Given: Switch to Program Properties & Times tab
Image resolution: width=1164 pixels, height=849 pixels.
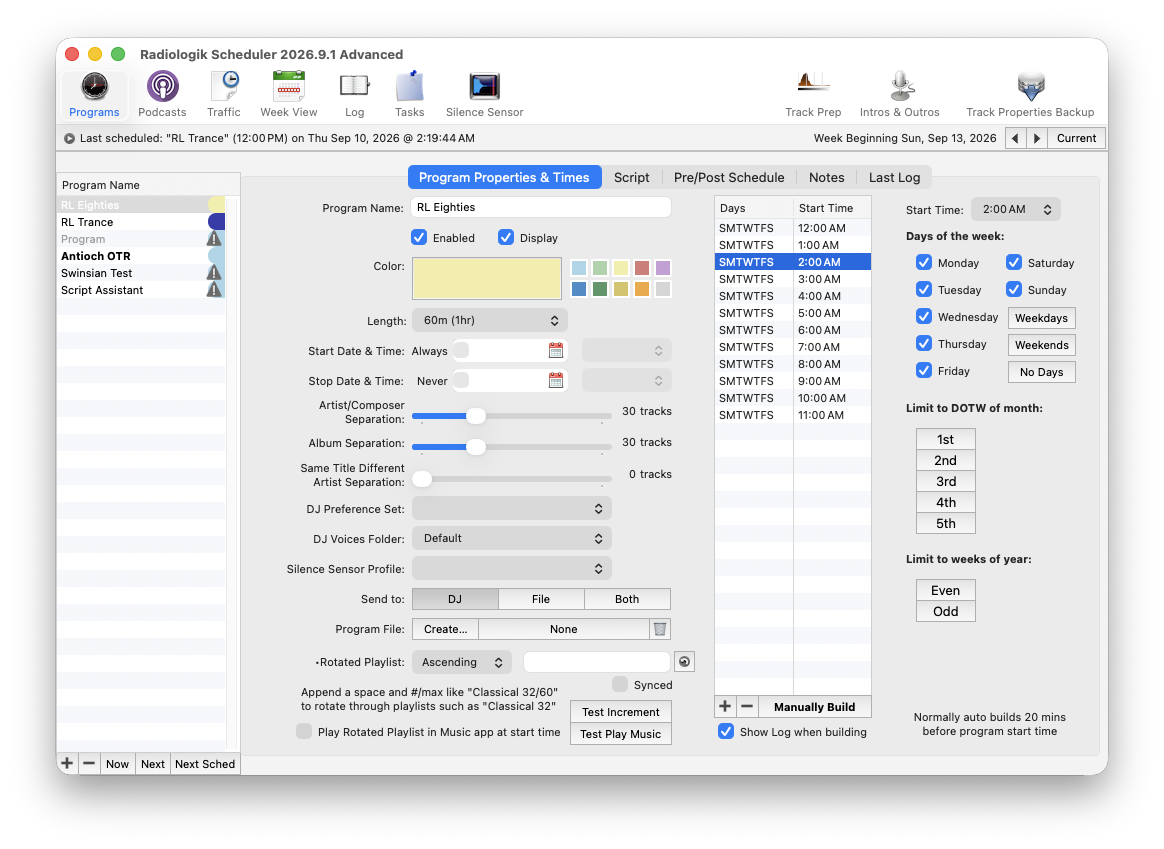Looking at the screenshot, I should pyautogui.click(x=504, y=177).
